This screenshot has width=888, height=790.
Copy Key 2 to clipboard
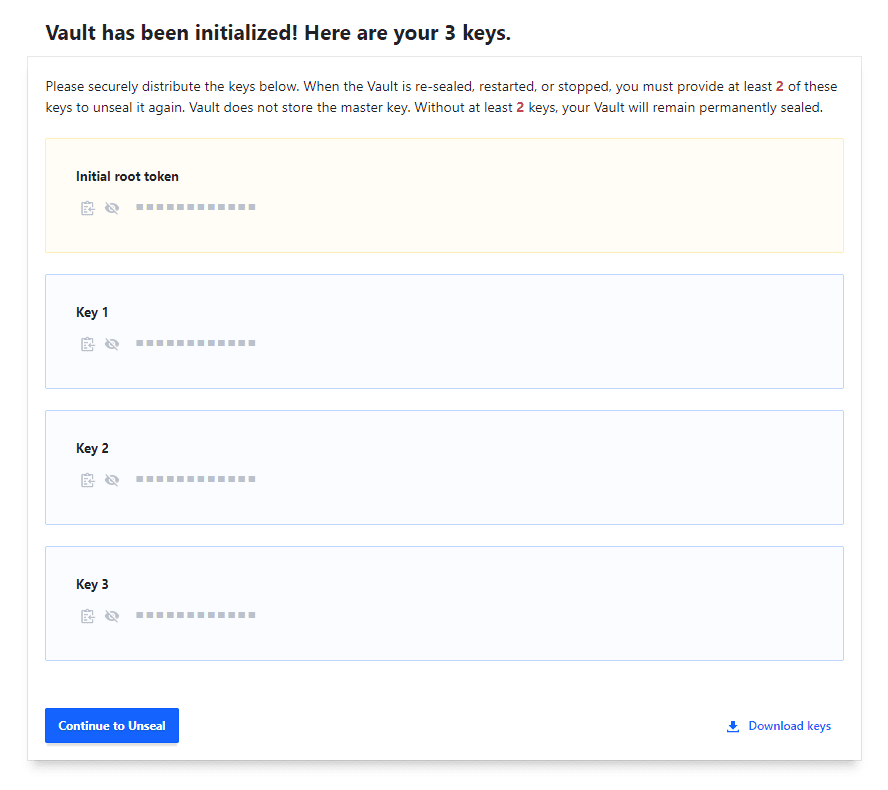(88, 480)
